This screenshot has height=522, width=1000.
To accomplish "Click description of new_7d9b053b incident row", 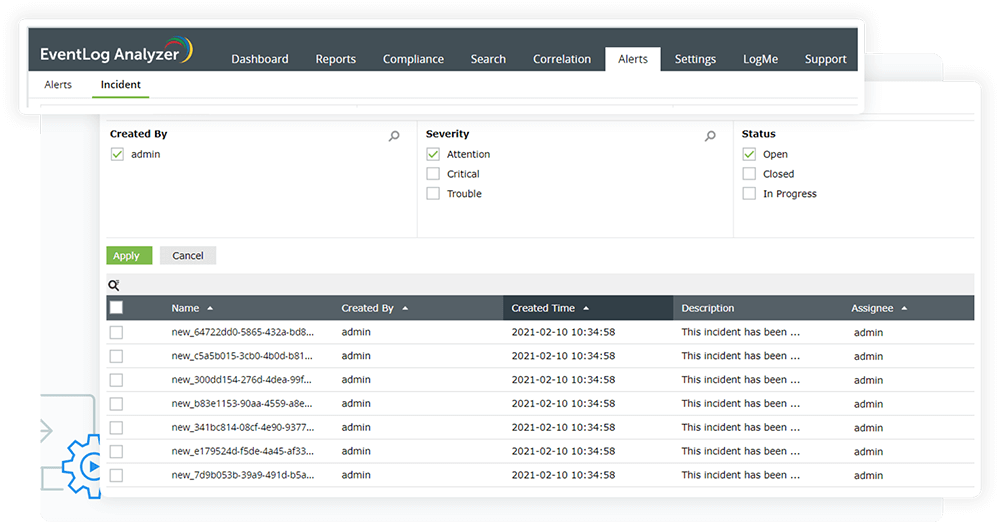I will (x=740, y=475).
